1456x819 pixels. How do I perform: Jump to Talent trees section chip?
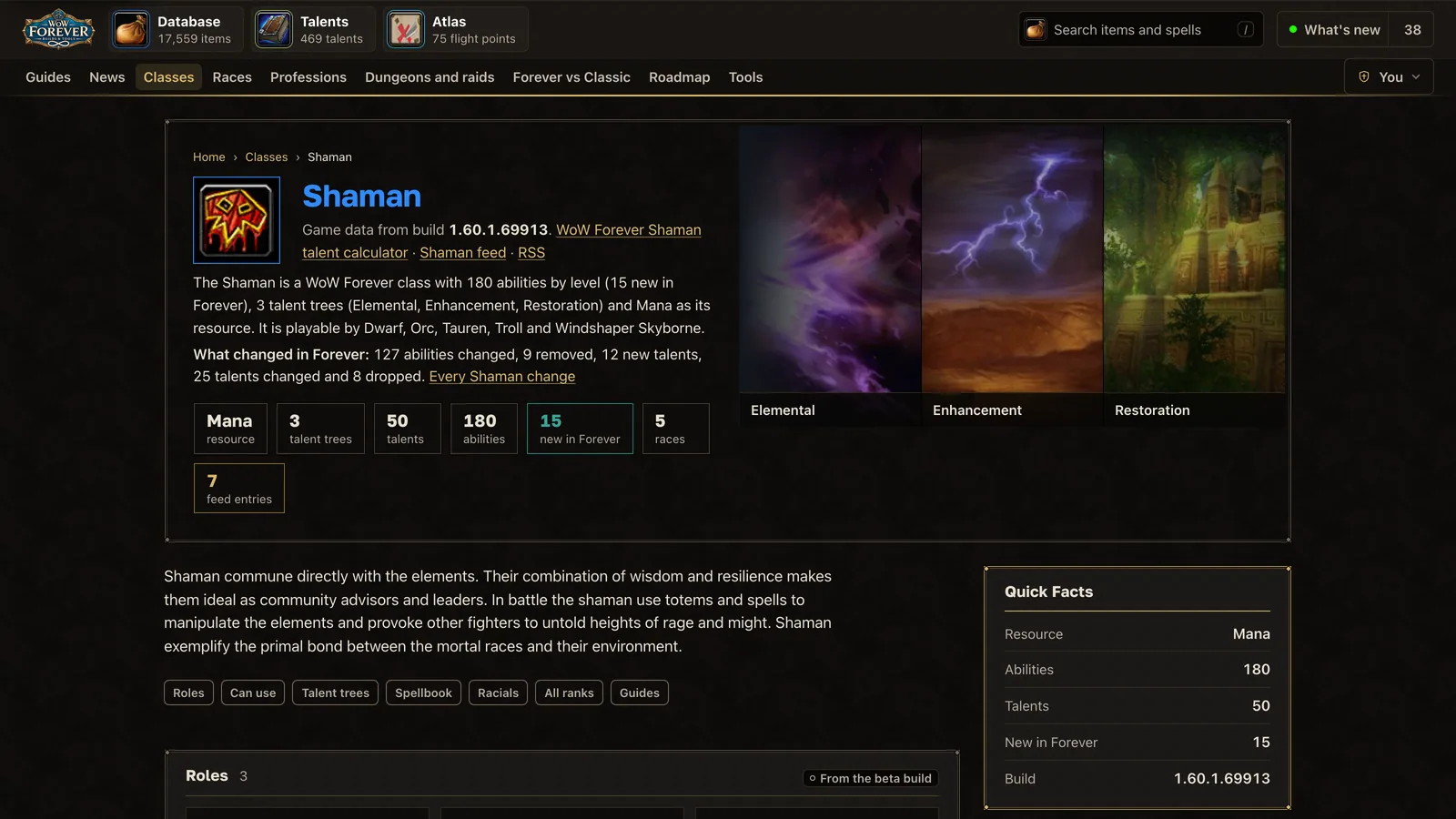(x=336, y=693)
